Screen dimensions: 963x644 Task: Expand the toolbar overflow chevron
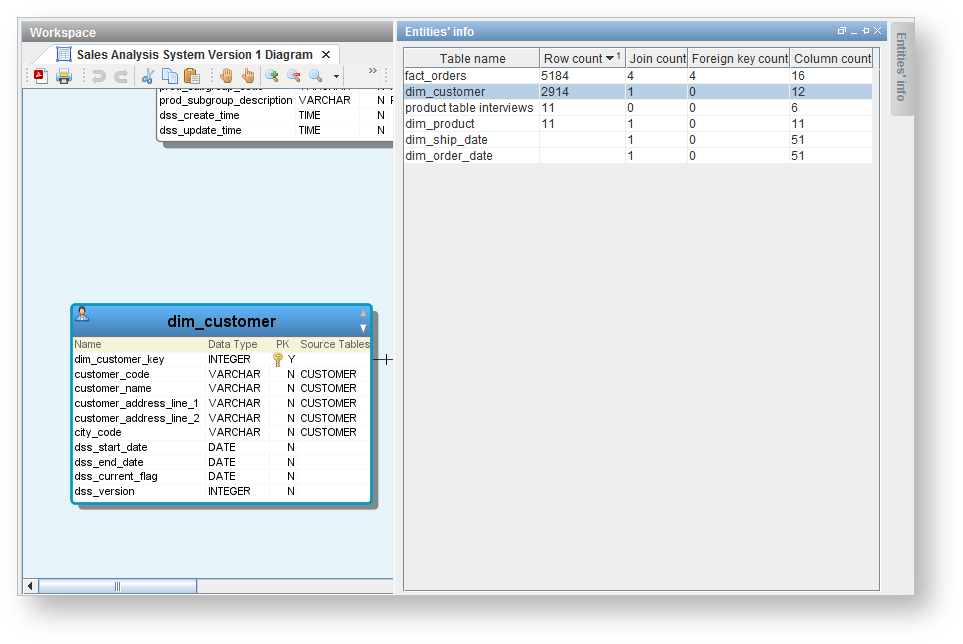pyautogui.click(x=372, y=71)
